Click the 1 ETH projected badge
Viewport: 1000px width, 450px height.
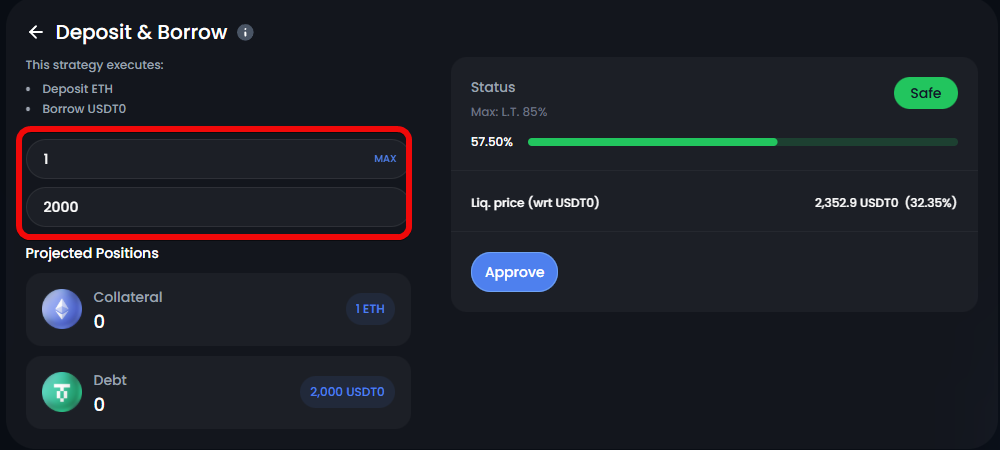[370, 310]
